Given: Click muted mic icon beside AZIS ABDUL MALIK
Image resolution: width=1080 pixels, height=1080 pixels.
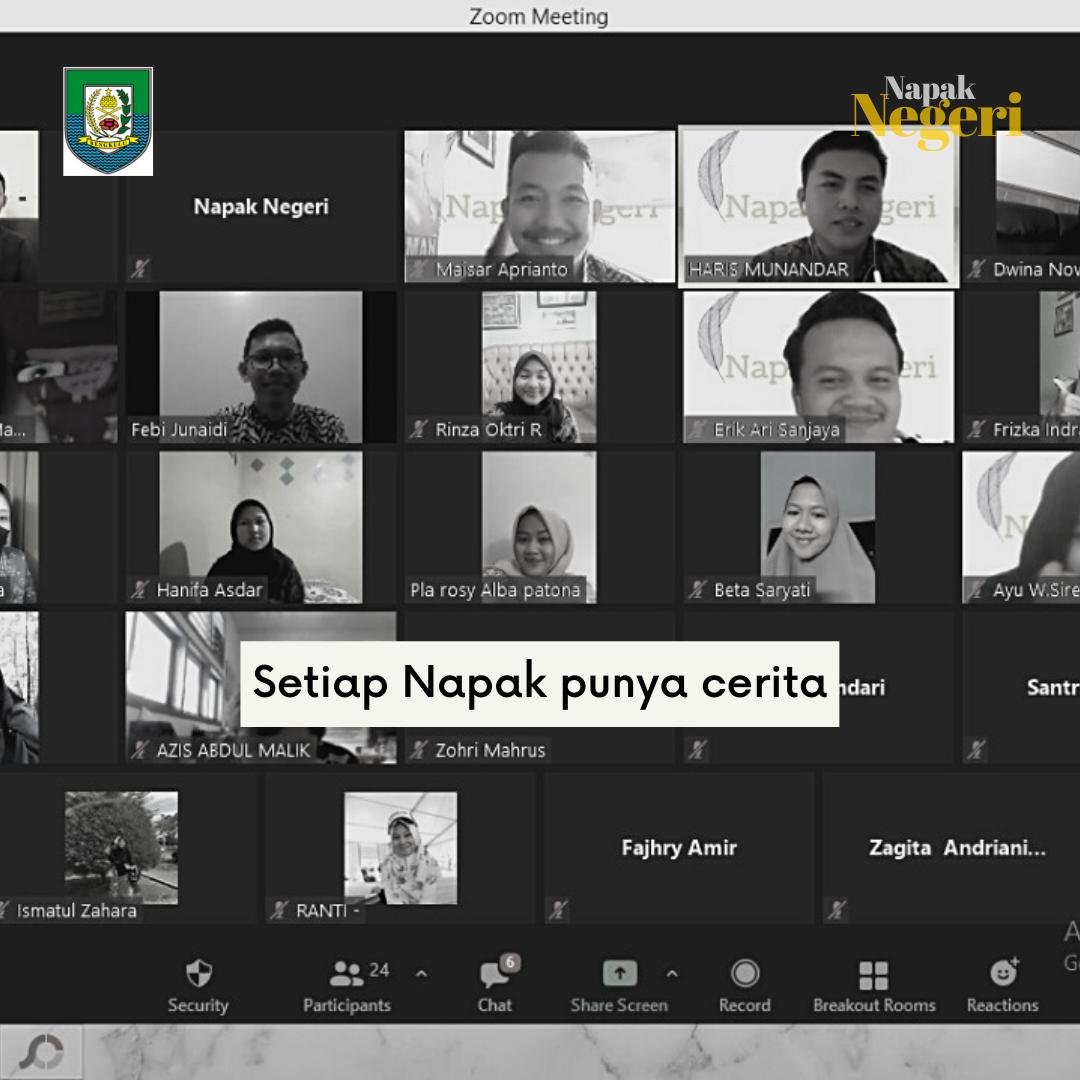Looking at the screenshot, I should (140, 749).
